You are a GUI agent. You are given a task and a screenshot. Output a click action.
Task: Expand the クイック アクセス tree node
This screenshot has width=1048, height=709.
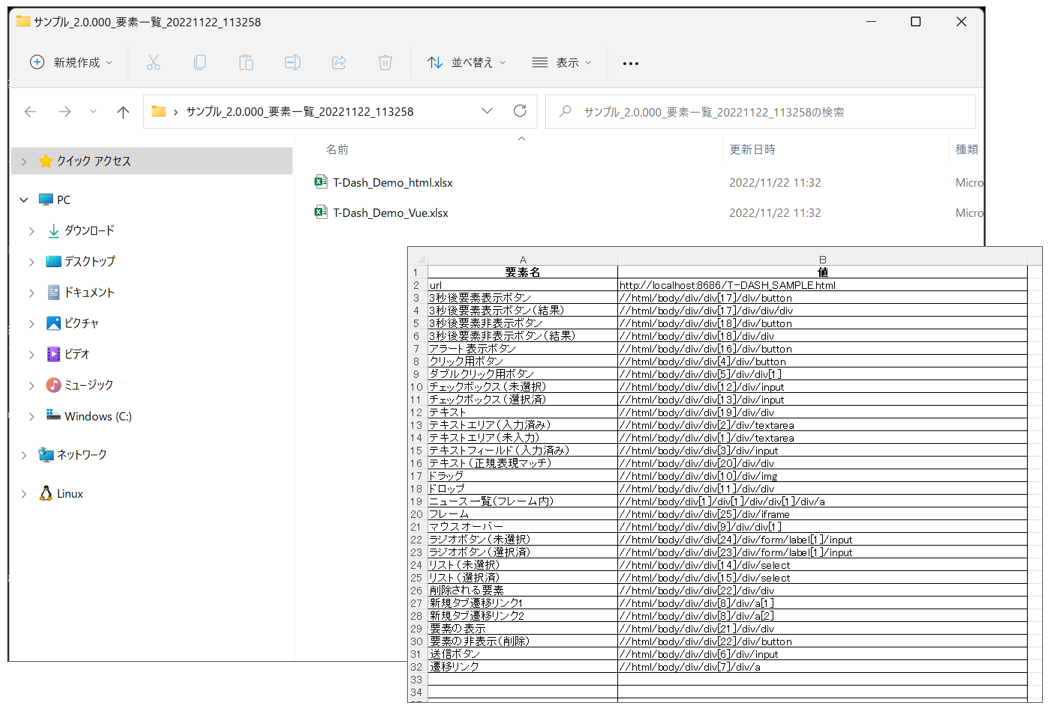24,161
